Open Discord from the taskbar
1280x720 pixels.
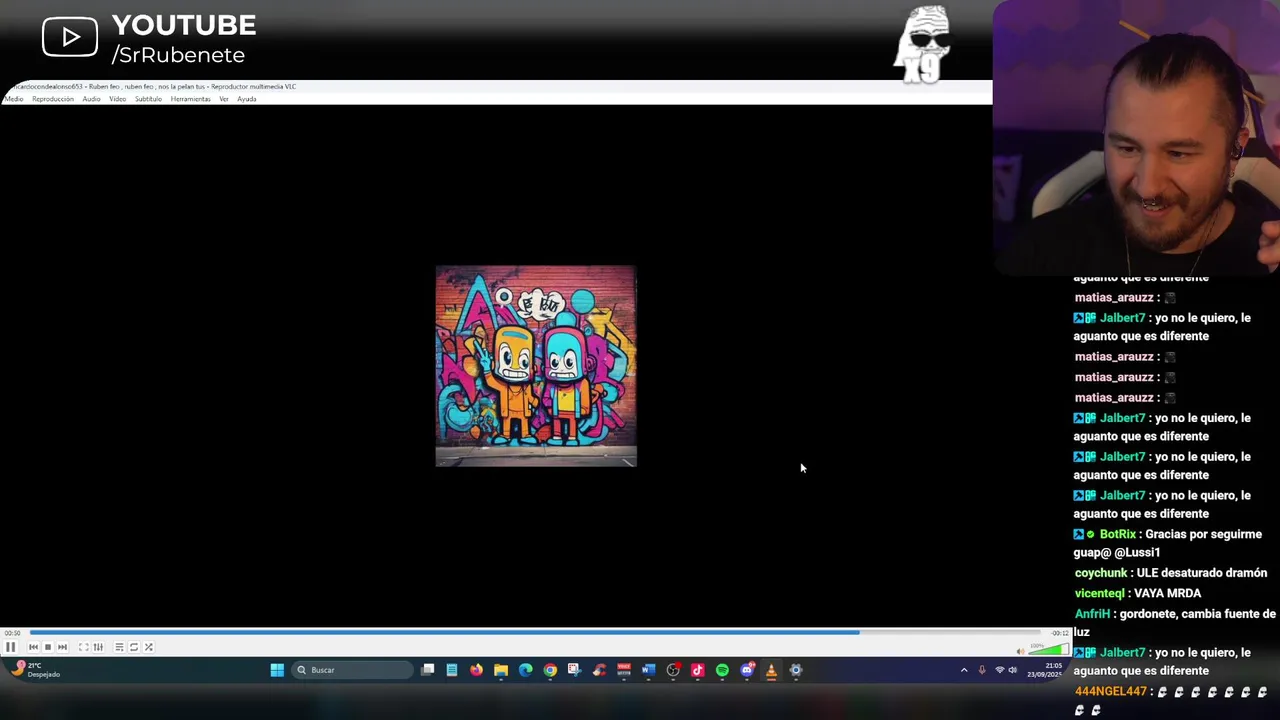click(747, 670)
